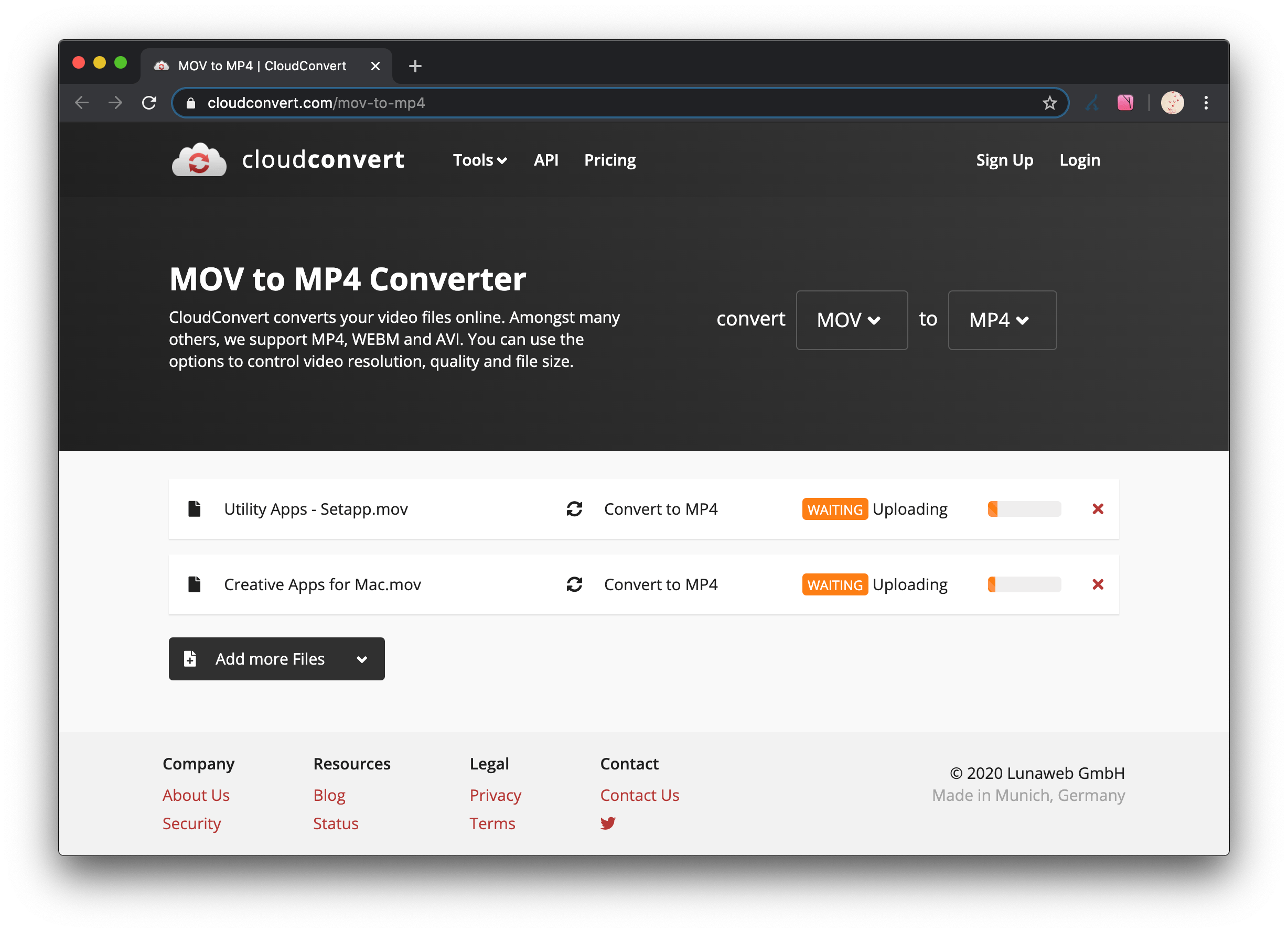Click the About Us link in the footer
This screenshot has height=933, width=1288.
pyautogui.click(x=196, y=796)
